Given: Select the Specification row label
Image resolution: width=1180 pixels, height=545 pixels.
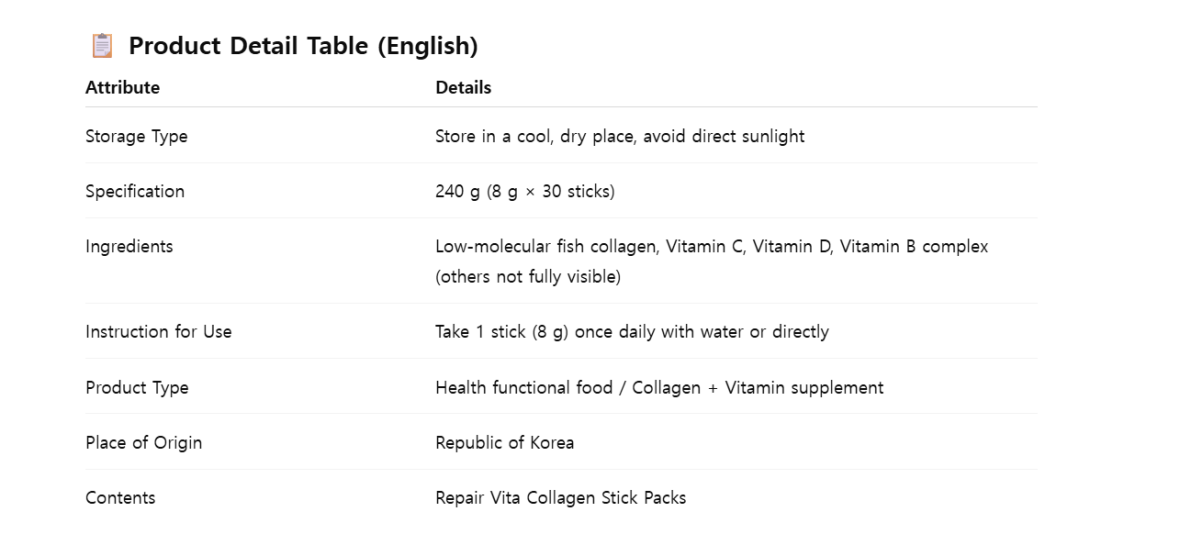Looking at the screenshot, I should (x=134, y=191).
